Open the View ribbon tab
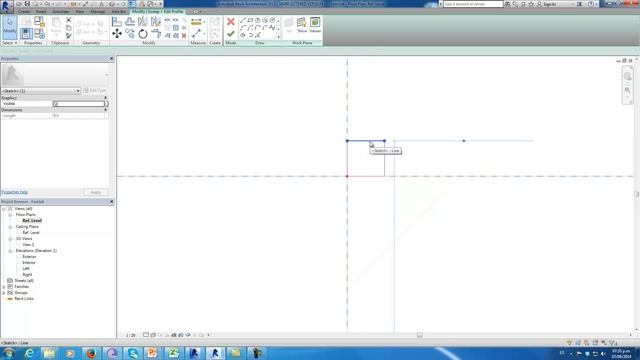The image size is (640, 360). (x=80, y=11)
